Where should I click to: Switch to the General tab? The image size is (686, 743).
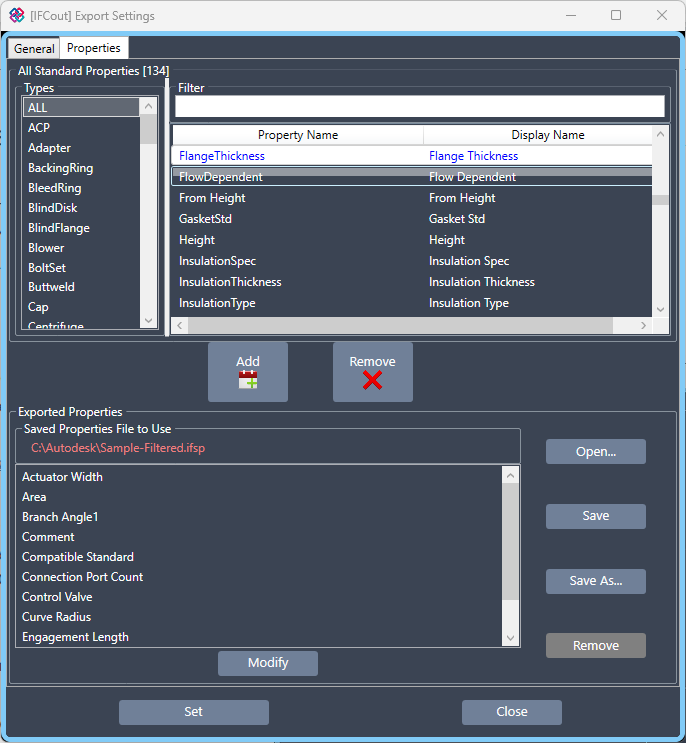coord(34,48)
